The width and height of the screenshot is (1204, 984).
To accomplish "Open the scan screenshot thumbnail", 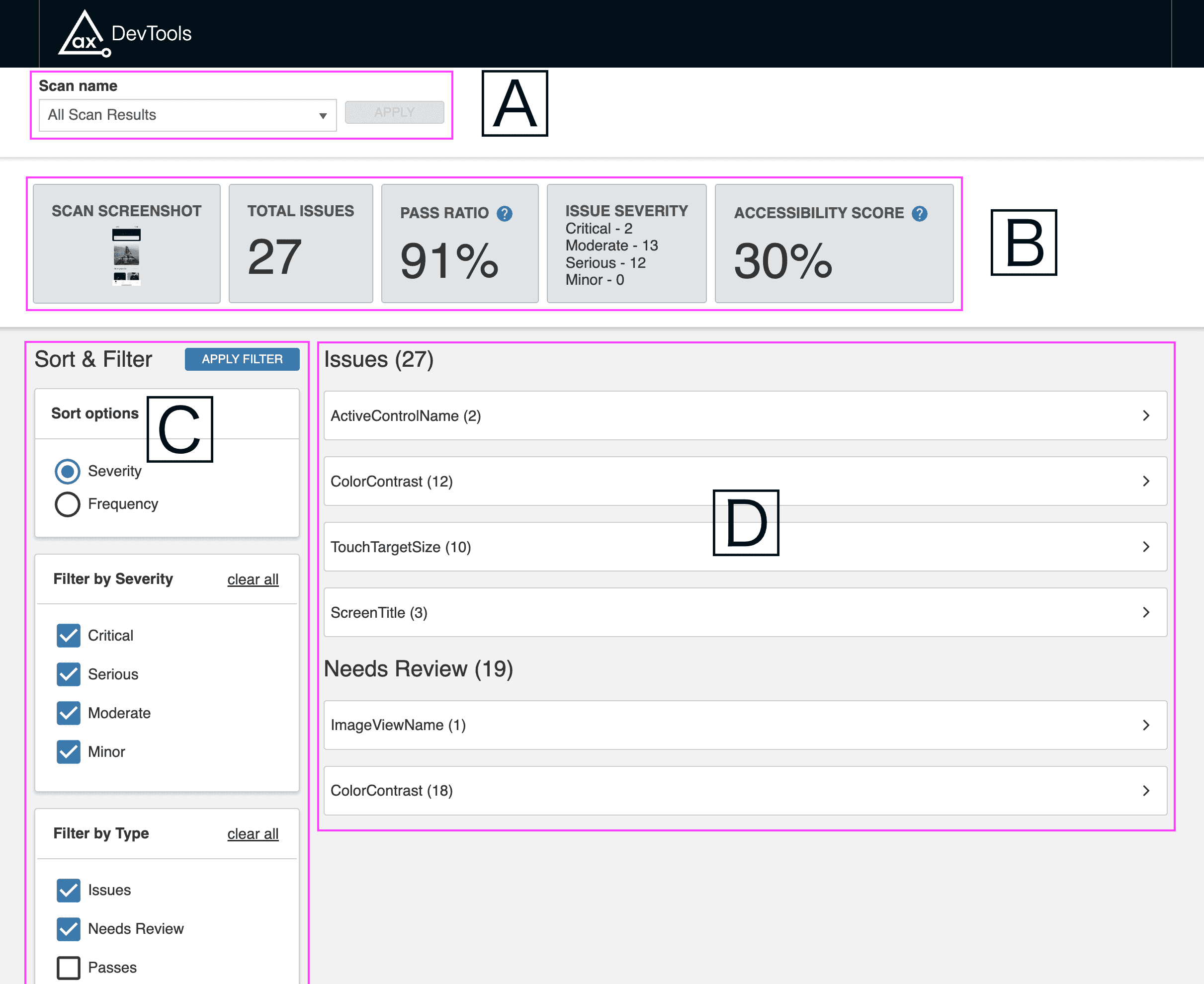I will [126, 255].
